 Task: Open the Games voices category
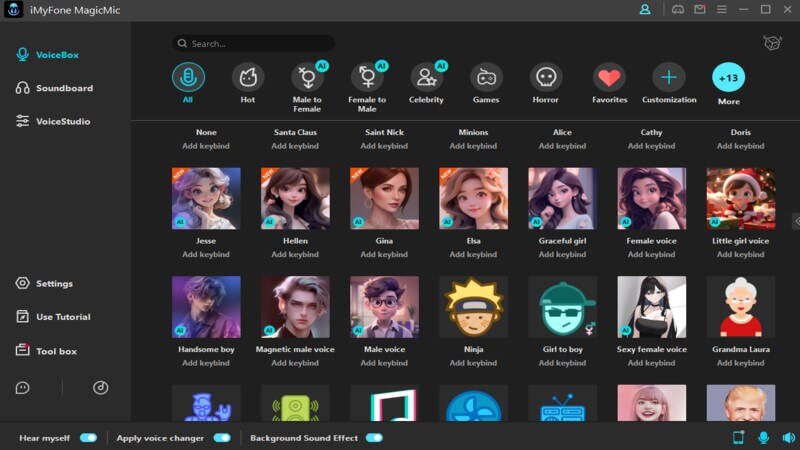tap(486, 77)
